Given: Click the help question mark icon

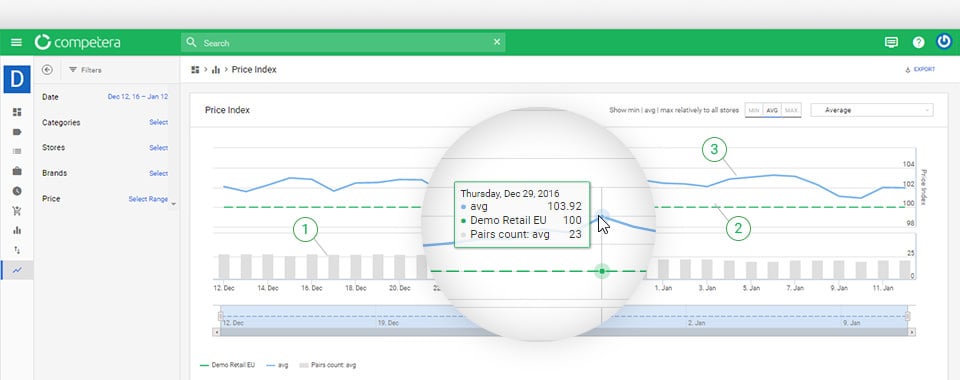Looking at the screenshot, I should pos(918,42).
